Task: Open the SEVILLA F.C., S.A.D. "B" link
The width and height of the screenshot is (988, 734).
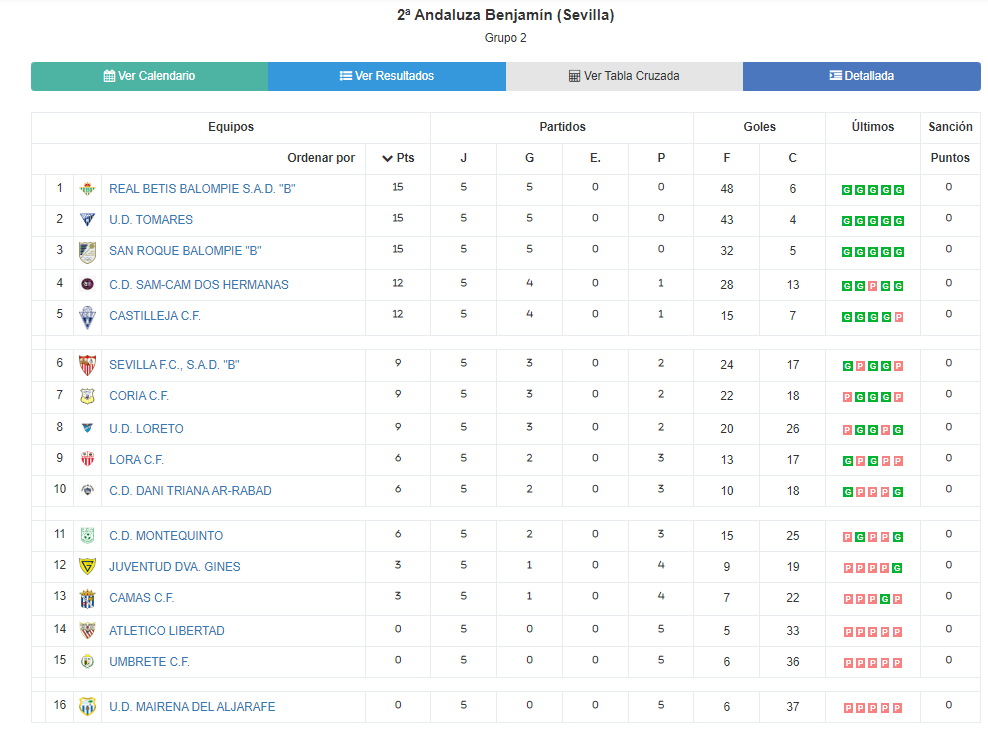Action: (x=174, y=365)
